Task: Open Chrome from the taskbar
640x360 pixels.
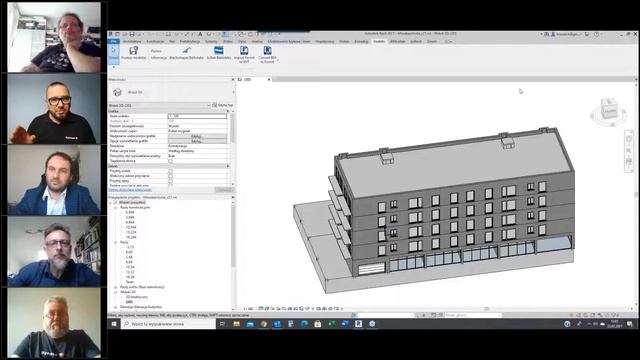Action: [264, 324]
